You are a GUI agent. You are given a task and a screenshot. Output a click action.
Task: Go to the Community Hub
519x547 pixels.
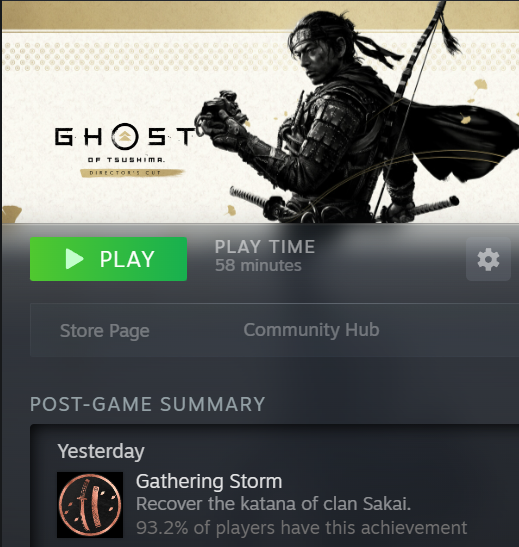tap(311, 330)
